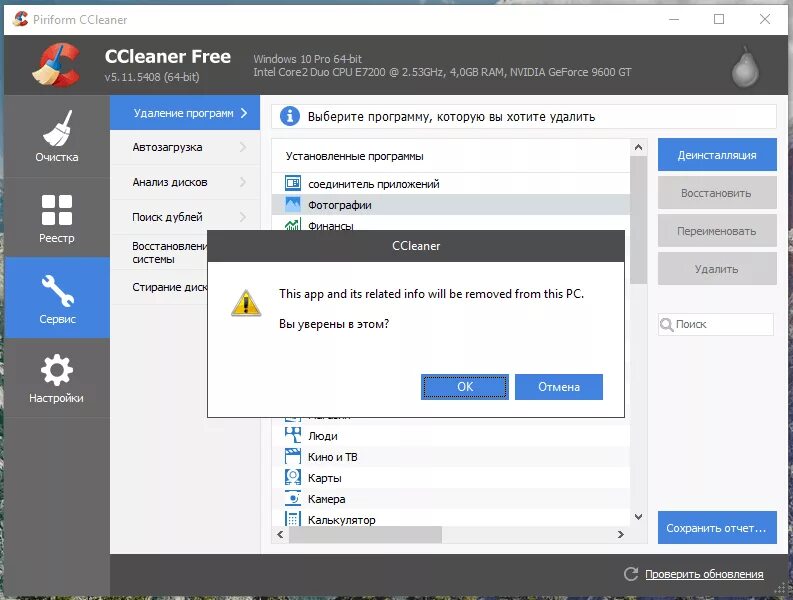The image size is (793, 600).
Task: Select the Сервис tools section
Action: coord(57,298)
